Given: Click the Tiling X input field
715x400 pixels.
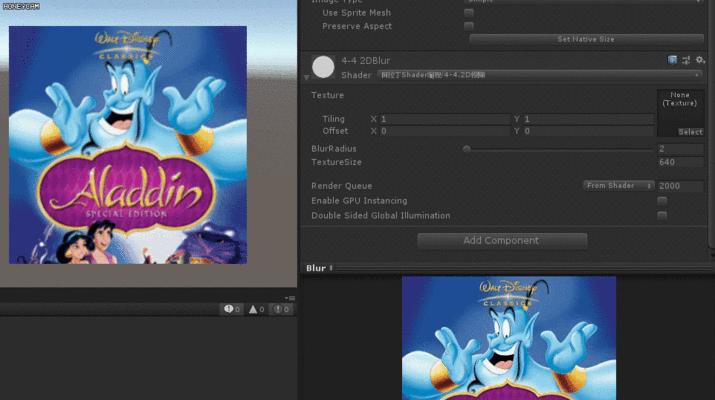Looking at the screenshot, I should (445, 119).
